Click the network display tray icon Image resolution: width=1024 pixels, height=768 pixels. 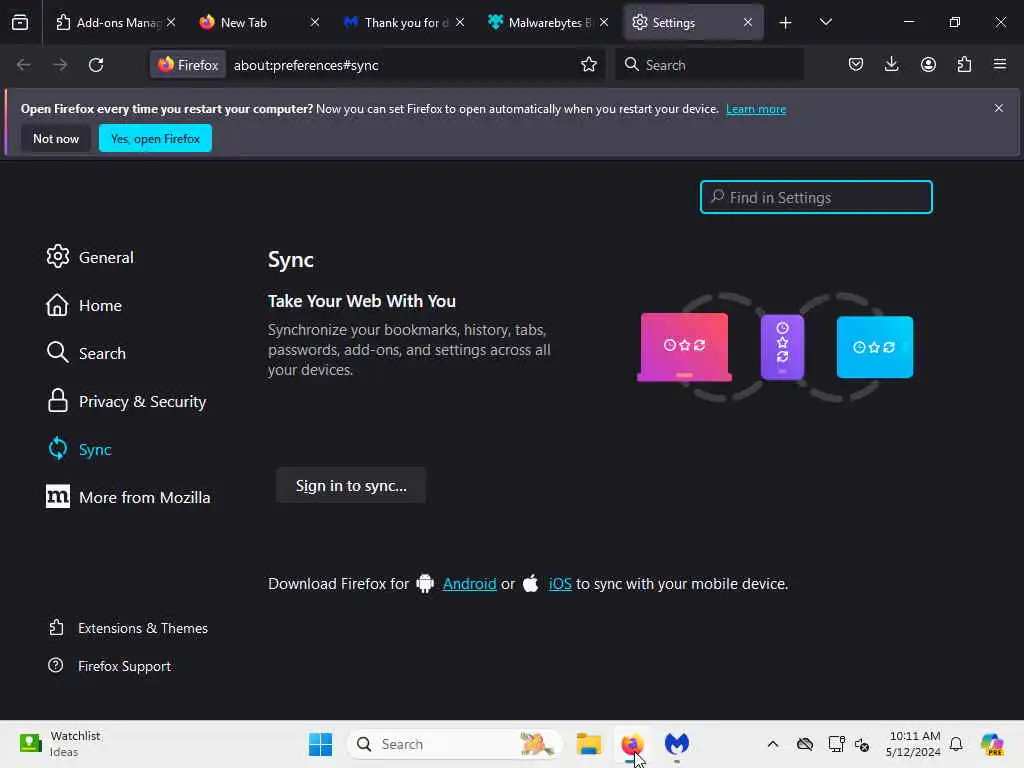[x=837, y=744]
